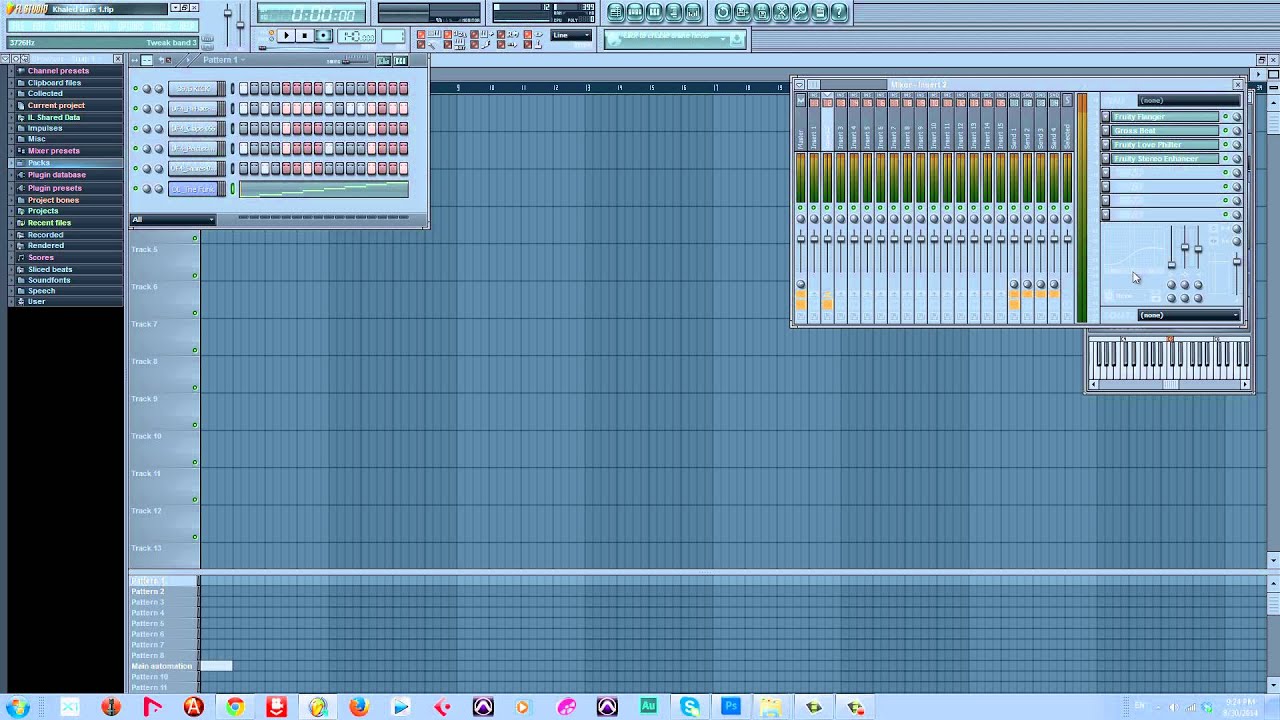This screenshot has width=1280, height=720.
Task: Click the Stop button in transport
Action: click(x=304, y=35)
